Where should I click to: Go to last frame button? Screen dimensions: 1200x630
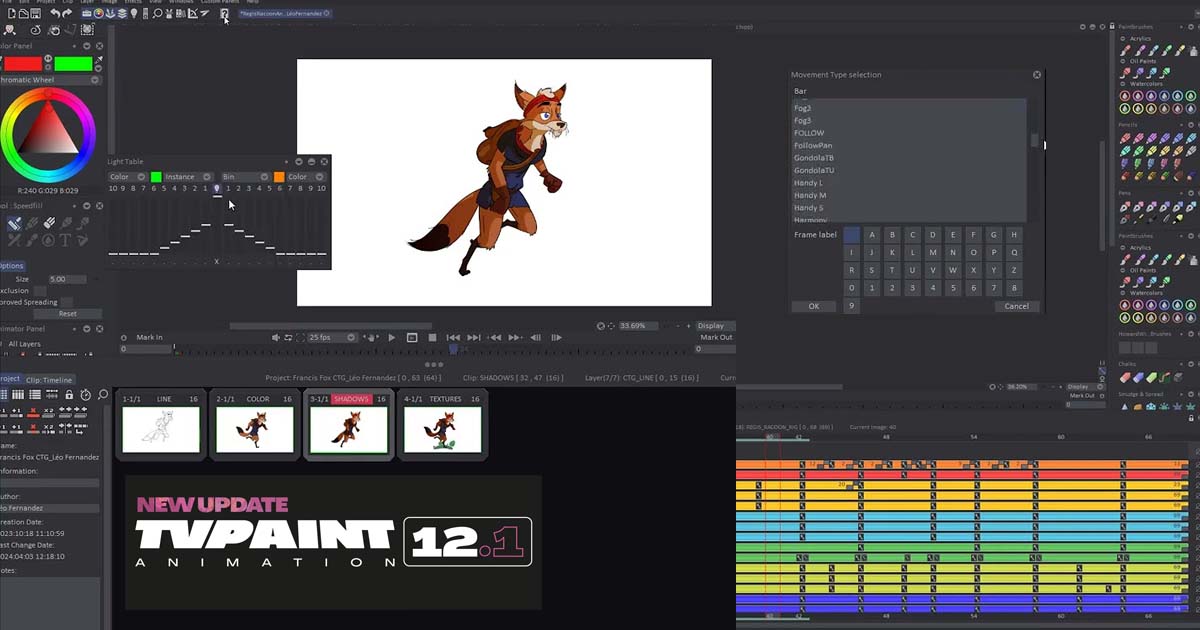[x=474, y=337]
